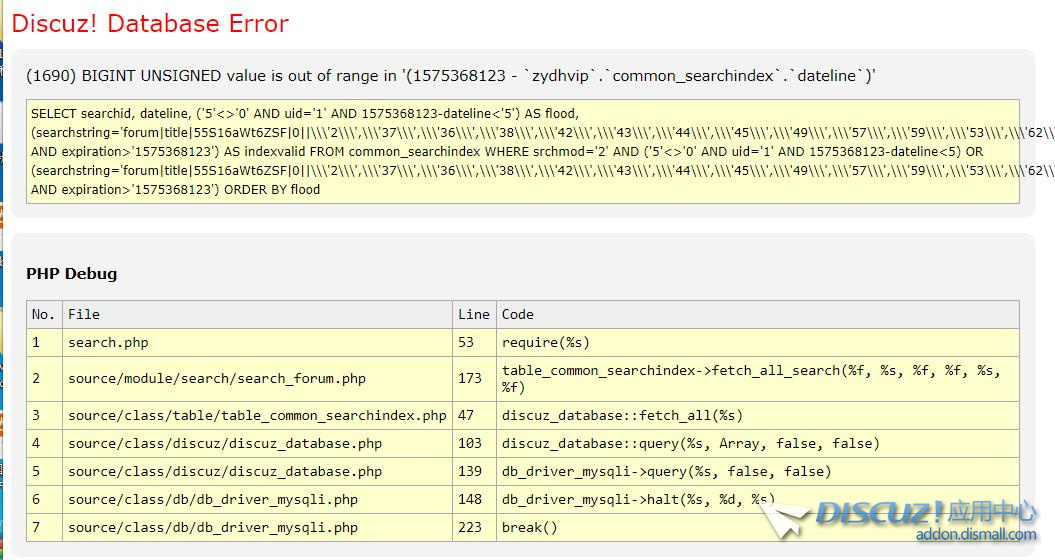This screenshot has width=1055, height=560.
Task: Click the Discuz! Database Error heading
Action: click(150, 24)
